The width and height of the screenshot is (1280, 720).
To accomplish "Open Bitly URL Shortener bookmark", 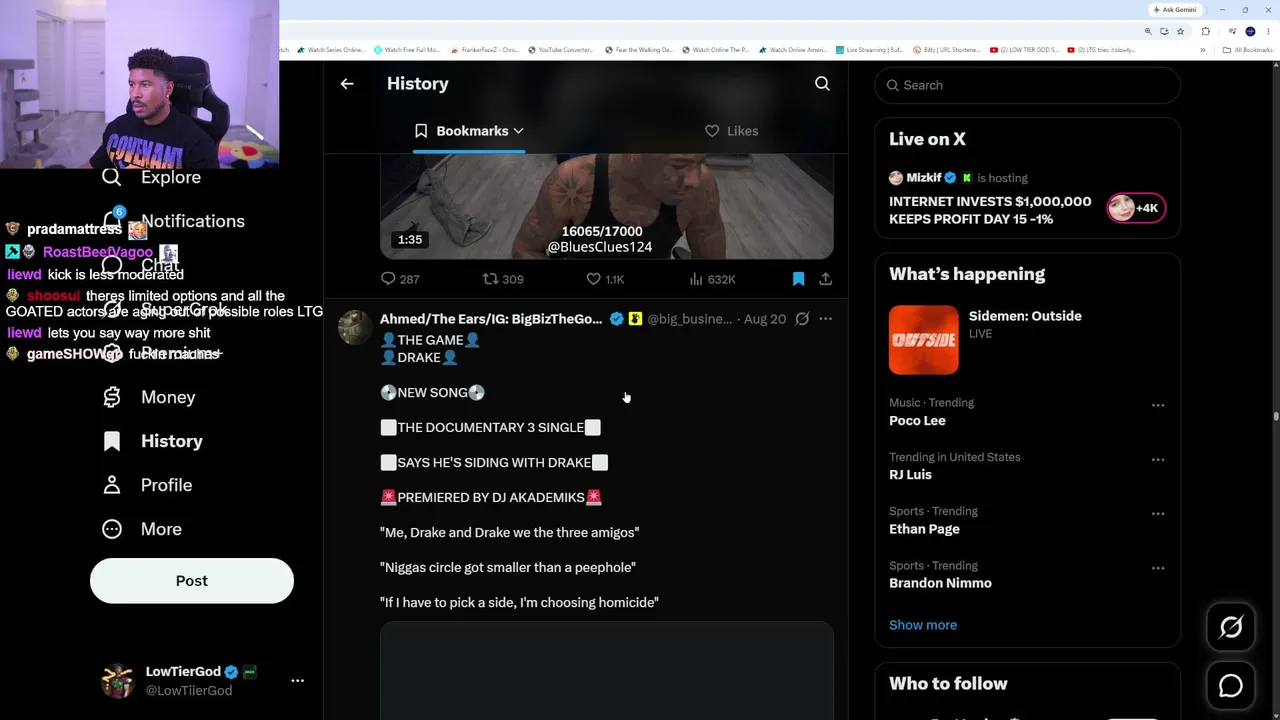I will (x=944, y=50).
